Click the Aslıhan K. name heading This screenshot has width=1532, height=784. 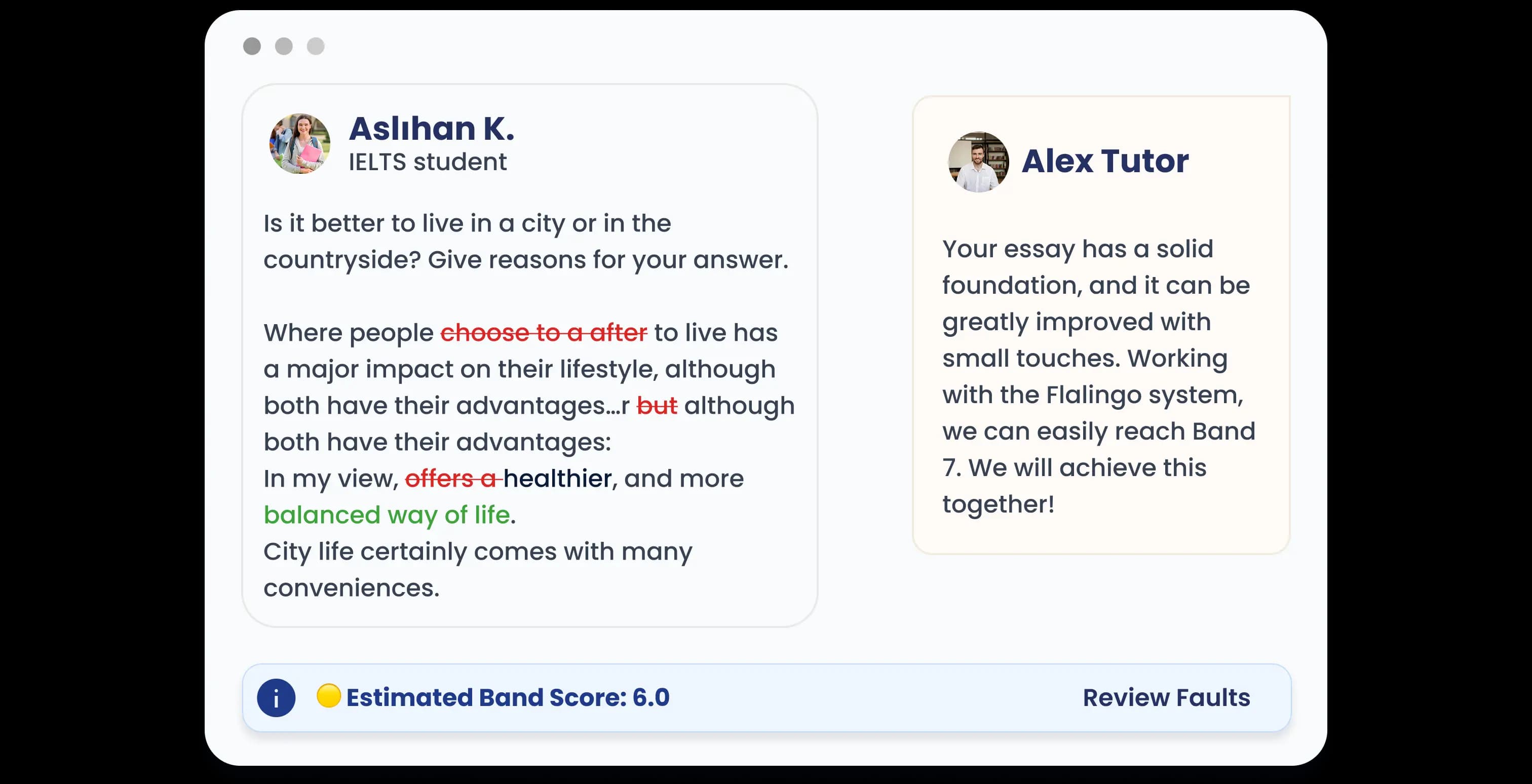431,129
